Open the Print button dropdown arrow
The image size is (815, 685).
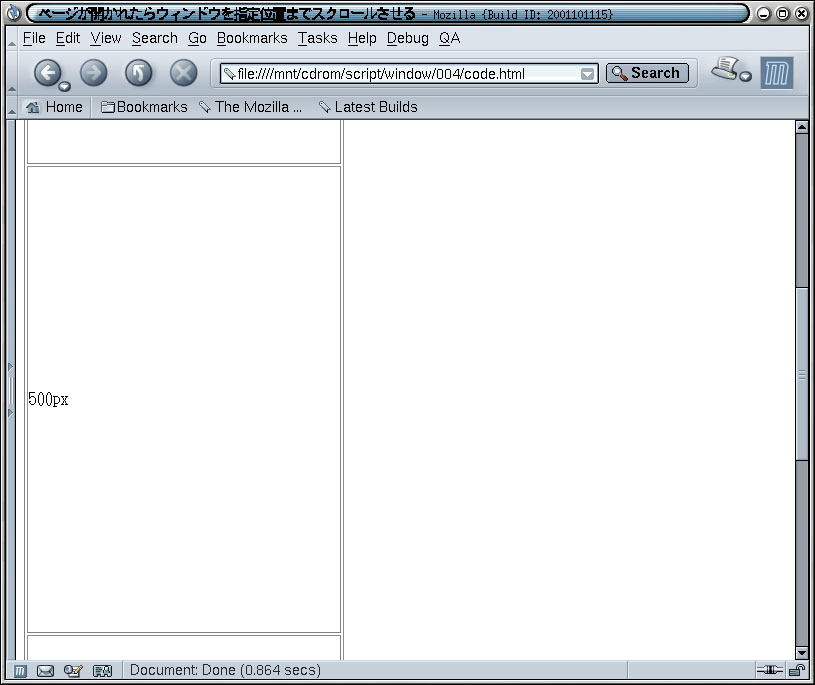tap(746, 76)
